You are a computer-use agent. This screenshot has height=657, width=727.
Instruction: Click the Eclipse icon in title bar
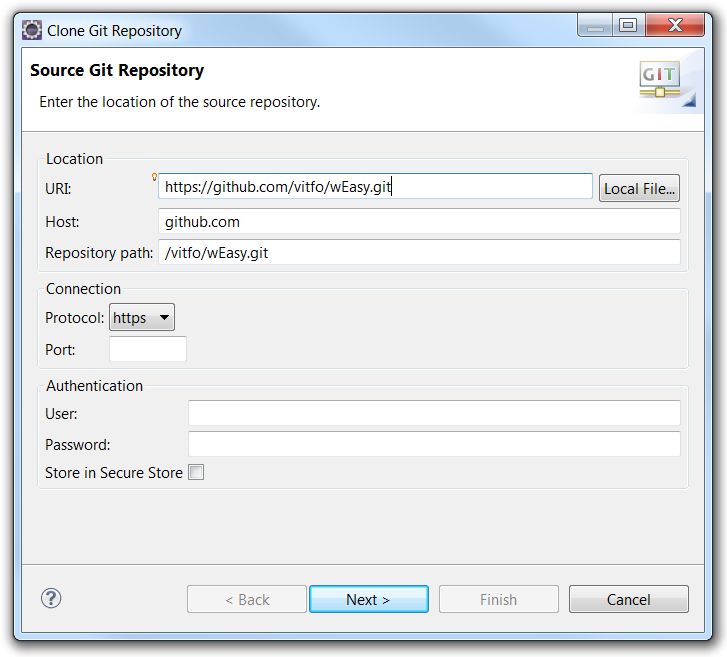coord(32,30)
